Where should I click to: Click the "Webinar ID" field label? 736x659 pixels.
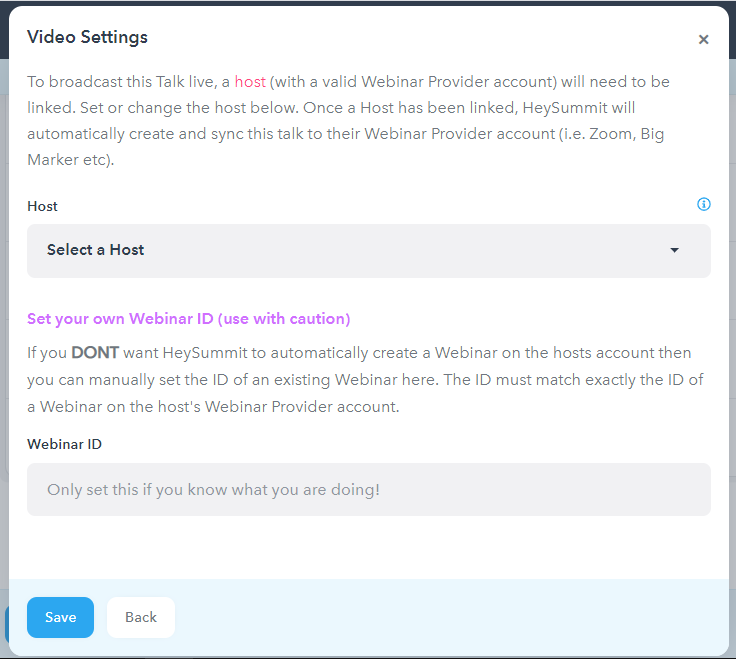tap(64, 444)
